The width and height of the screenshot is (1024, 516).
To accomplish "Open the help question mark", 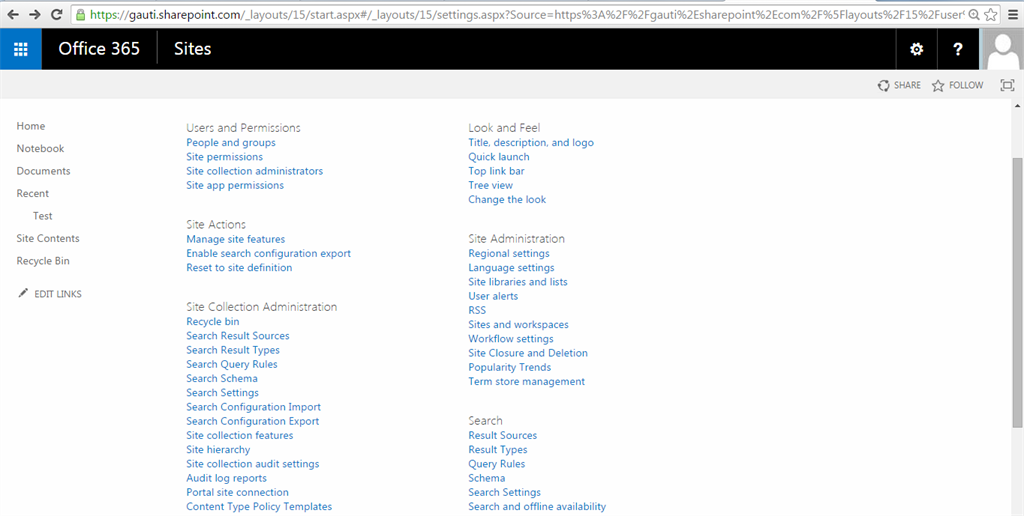I will (957, 49).
